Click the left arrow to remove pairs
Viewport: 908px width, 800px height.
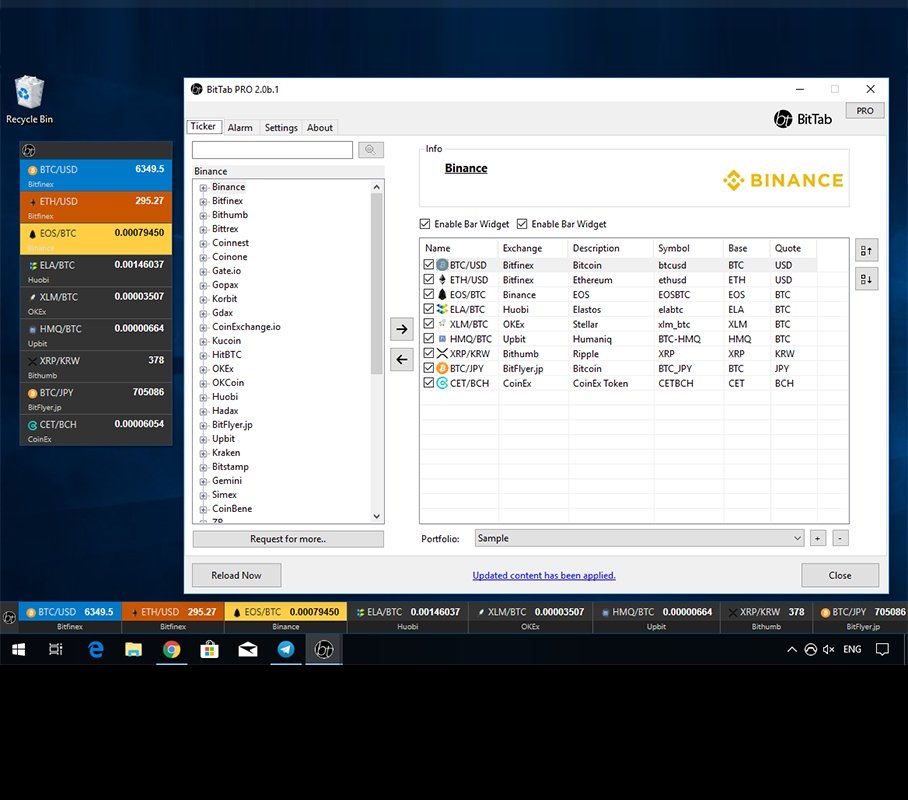point(401,359)
